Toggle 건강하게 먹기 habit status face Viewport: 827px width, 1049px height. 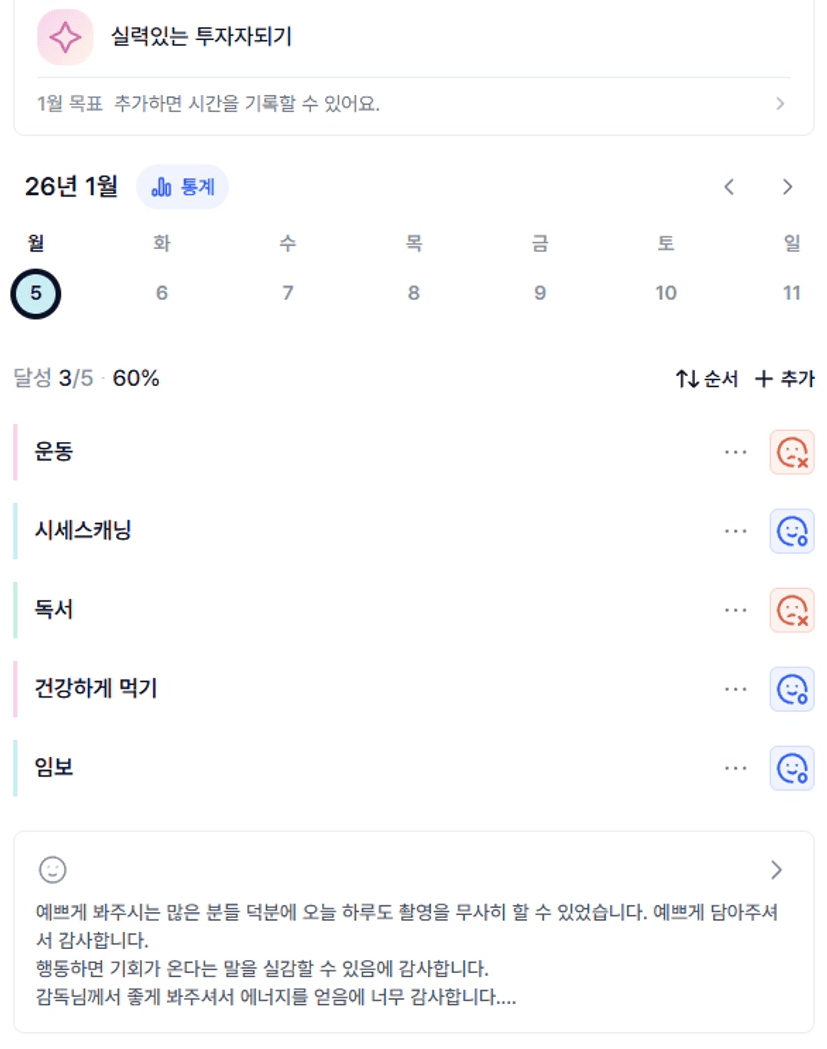792,689
